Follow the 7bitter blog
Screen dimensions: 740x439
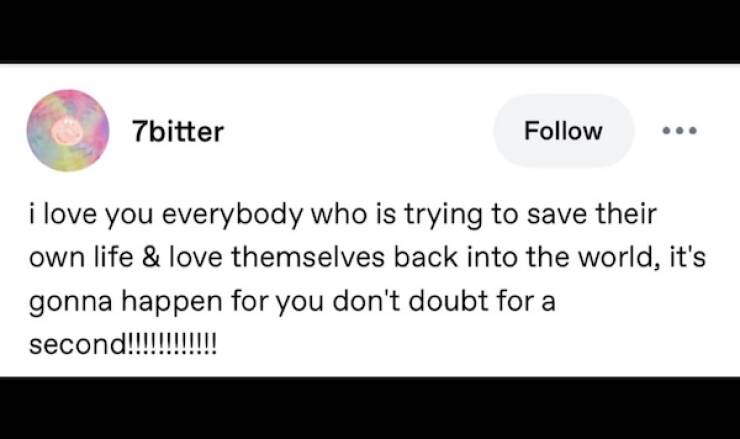point(564,131)
